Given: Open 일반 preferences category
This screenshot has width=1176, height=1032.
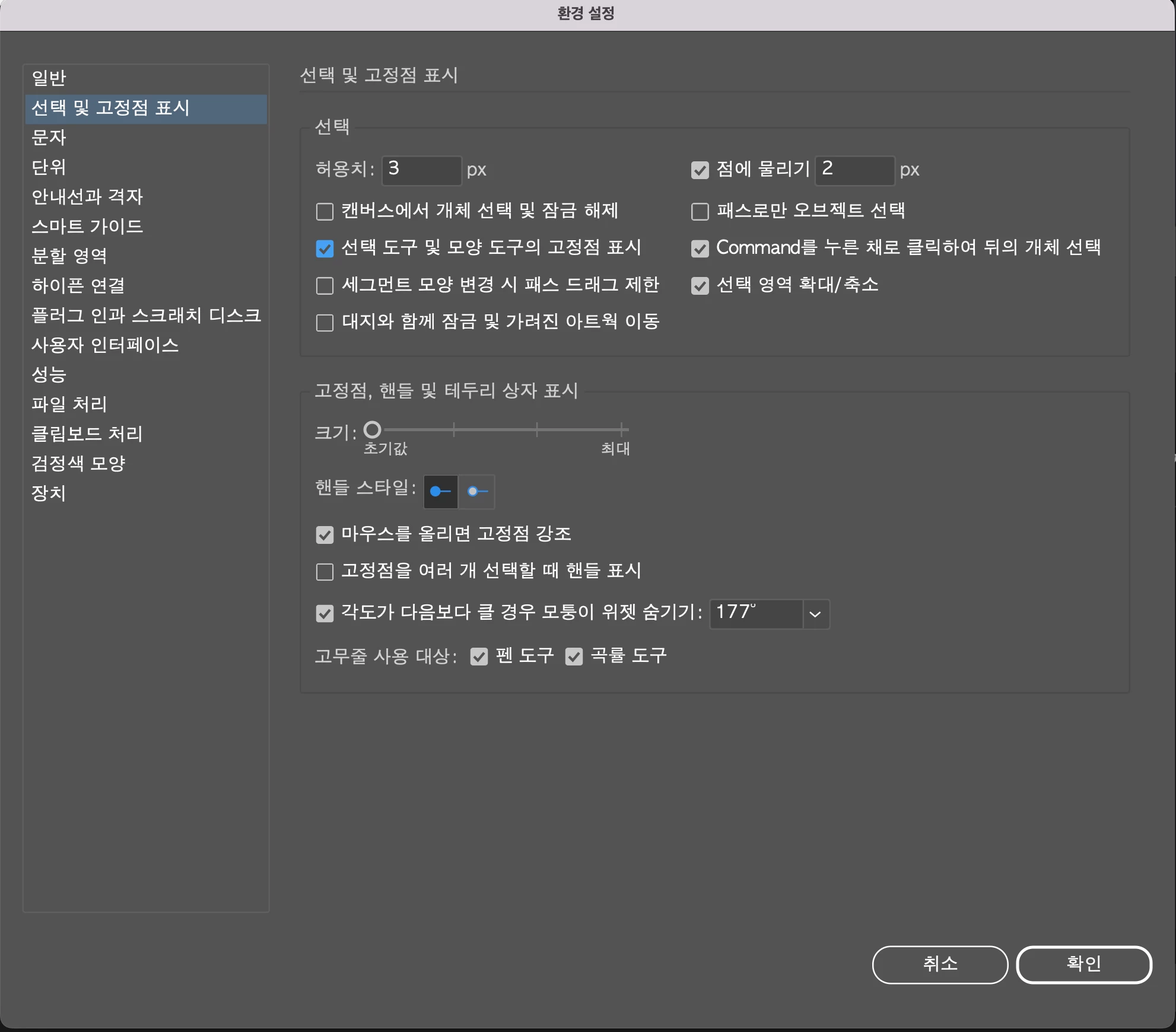Looking at the screenshot, I should [x=49, y=78].
